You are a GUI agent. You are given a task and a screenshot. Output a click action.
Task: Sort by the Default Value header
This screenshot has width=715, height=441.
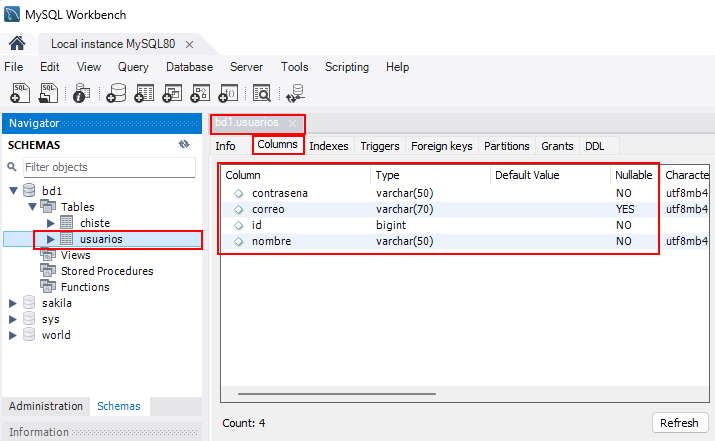pos(550,175)
